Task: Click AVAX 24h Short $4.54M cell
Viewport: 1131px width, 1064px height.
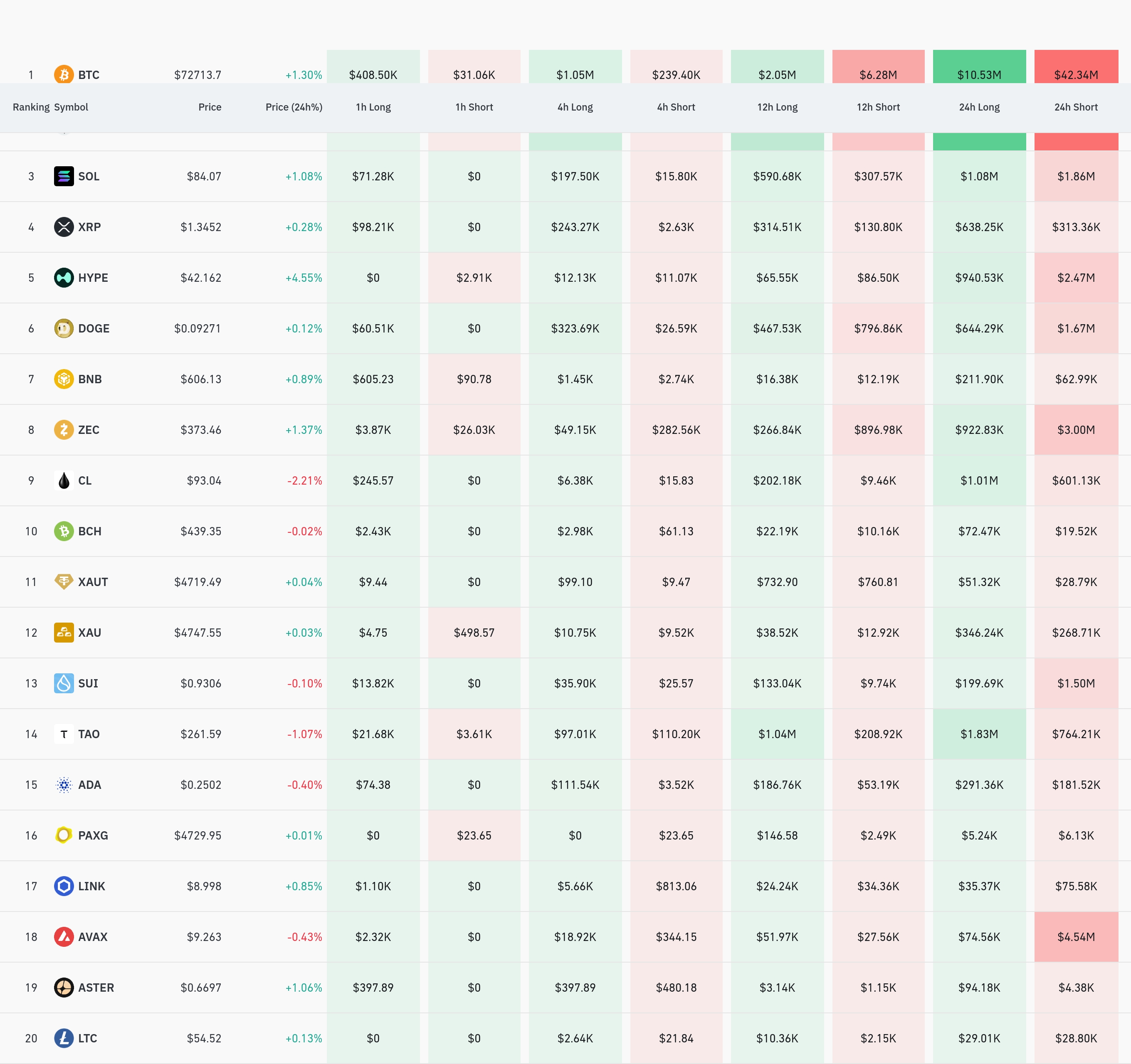Action: tap(1075, 937)
